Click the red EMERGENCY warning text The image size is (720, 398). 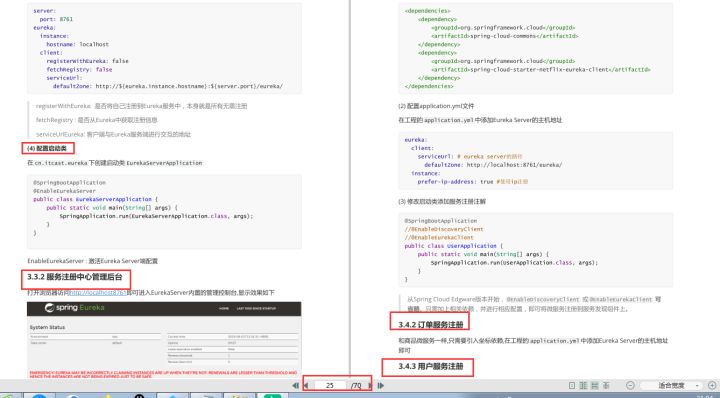[x=163, y=375]
